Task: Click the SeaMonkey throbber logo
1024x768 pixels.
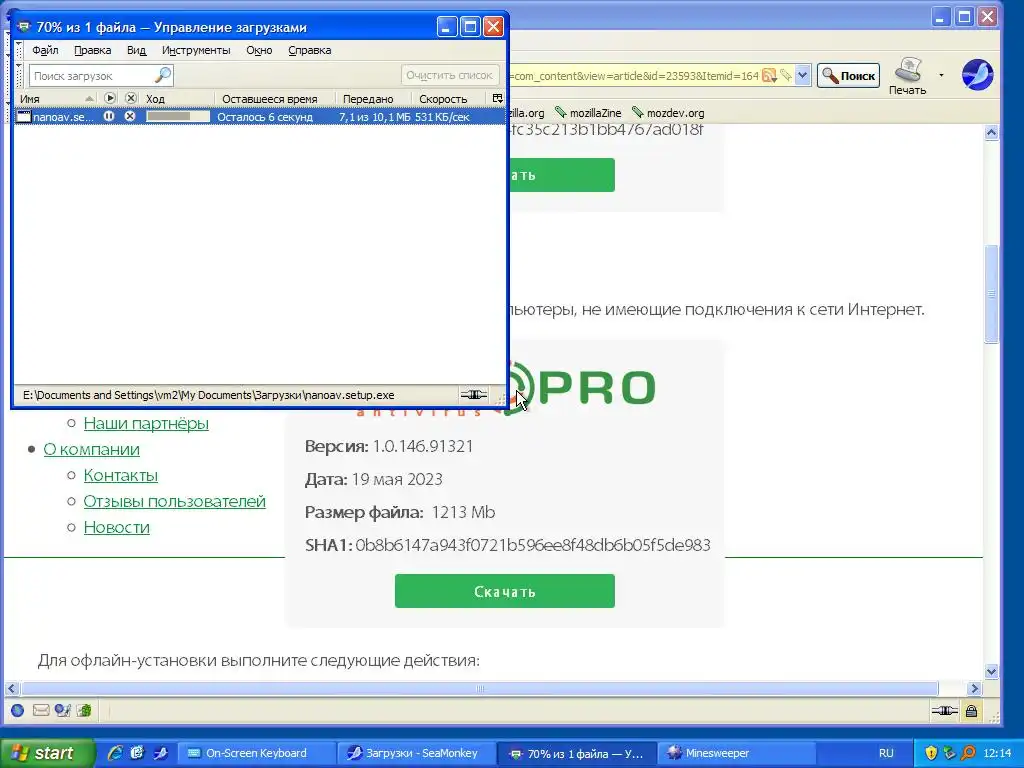Action: 977,74
